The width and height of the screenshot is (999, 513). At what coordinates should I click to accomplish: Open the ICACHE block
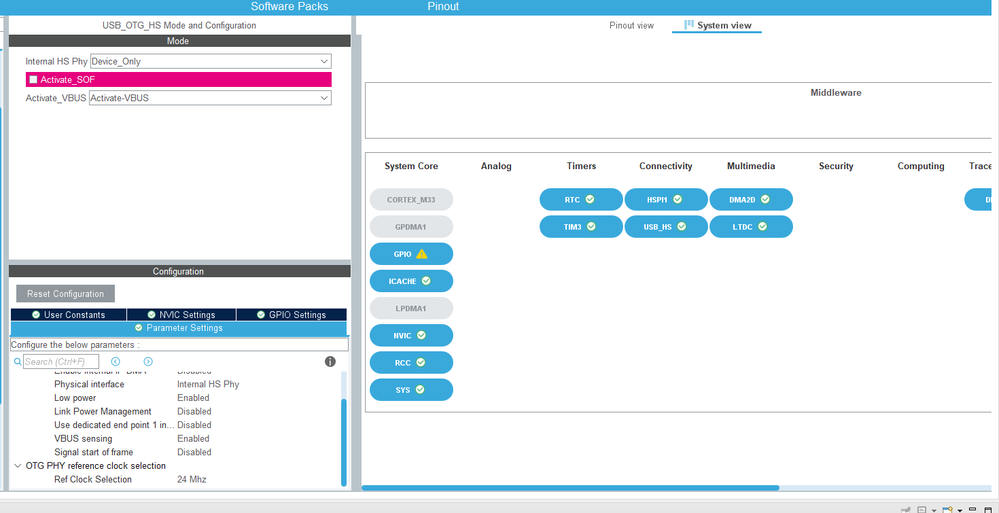(x=411, y=281)
